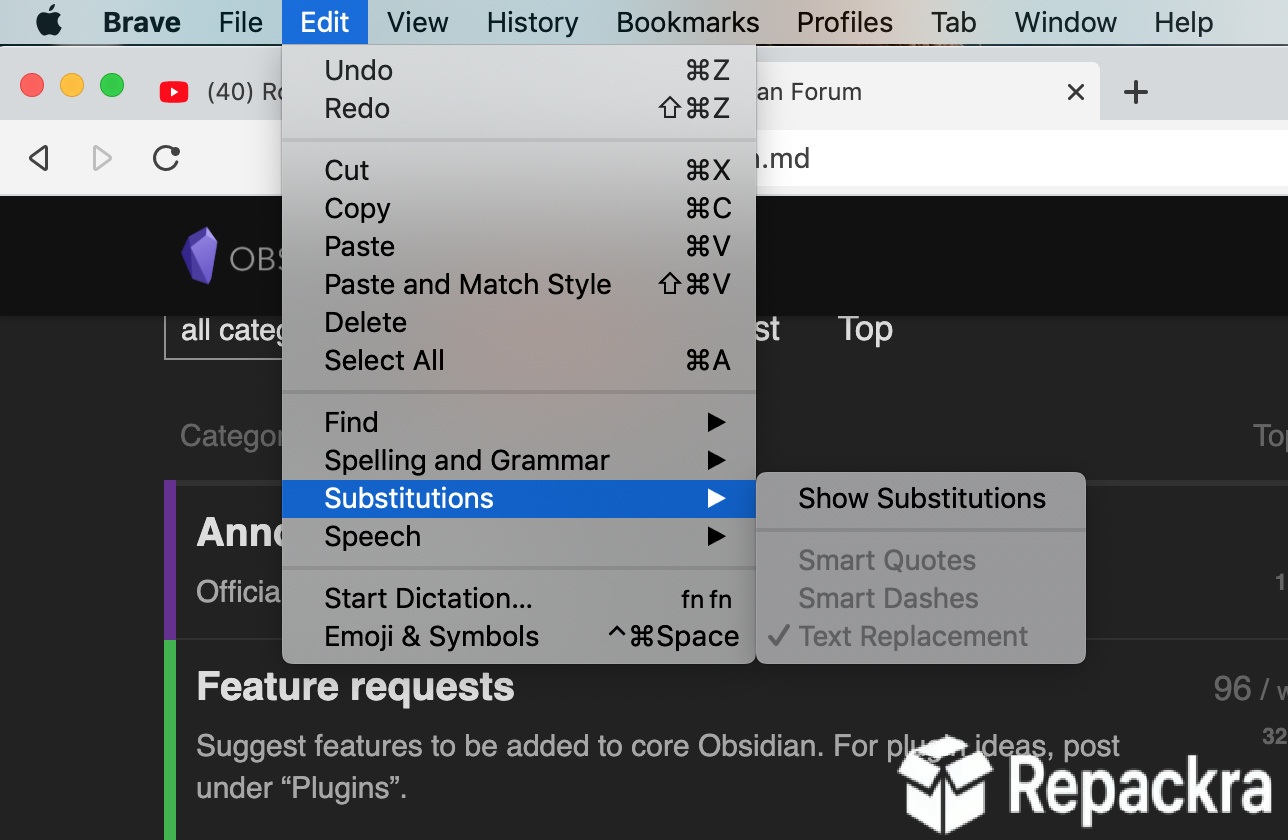Select Copy in the Edit menu

click(x=518, y=209)
